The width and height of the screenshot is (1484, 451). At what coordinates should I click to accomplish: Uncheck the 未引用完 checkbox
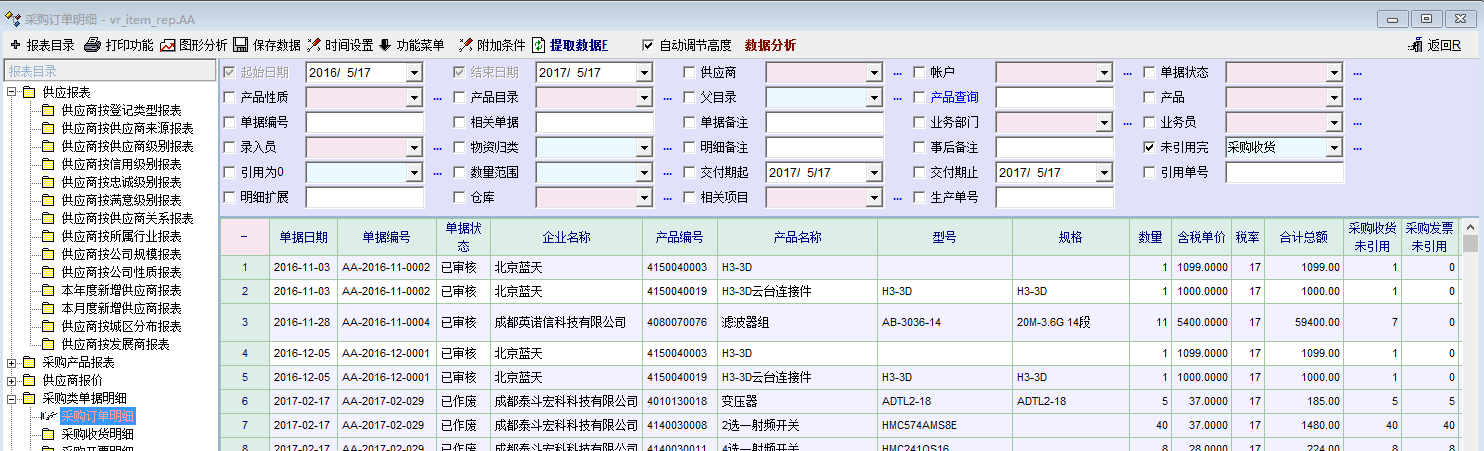tap(1150, 147)
